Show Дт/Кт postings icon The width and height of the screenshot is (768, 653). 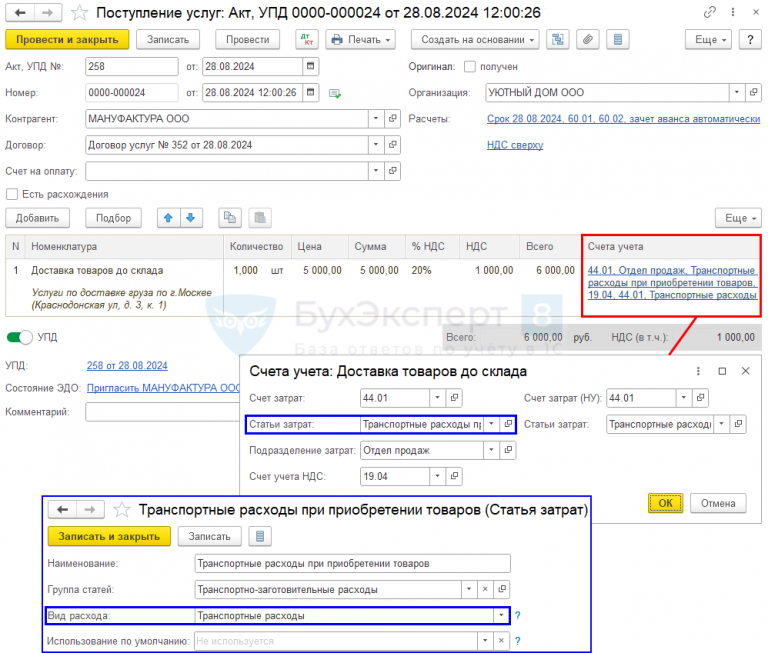(x=307, y=40)
